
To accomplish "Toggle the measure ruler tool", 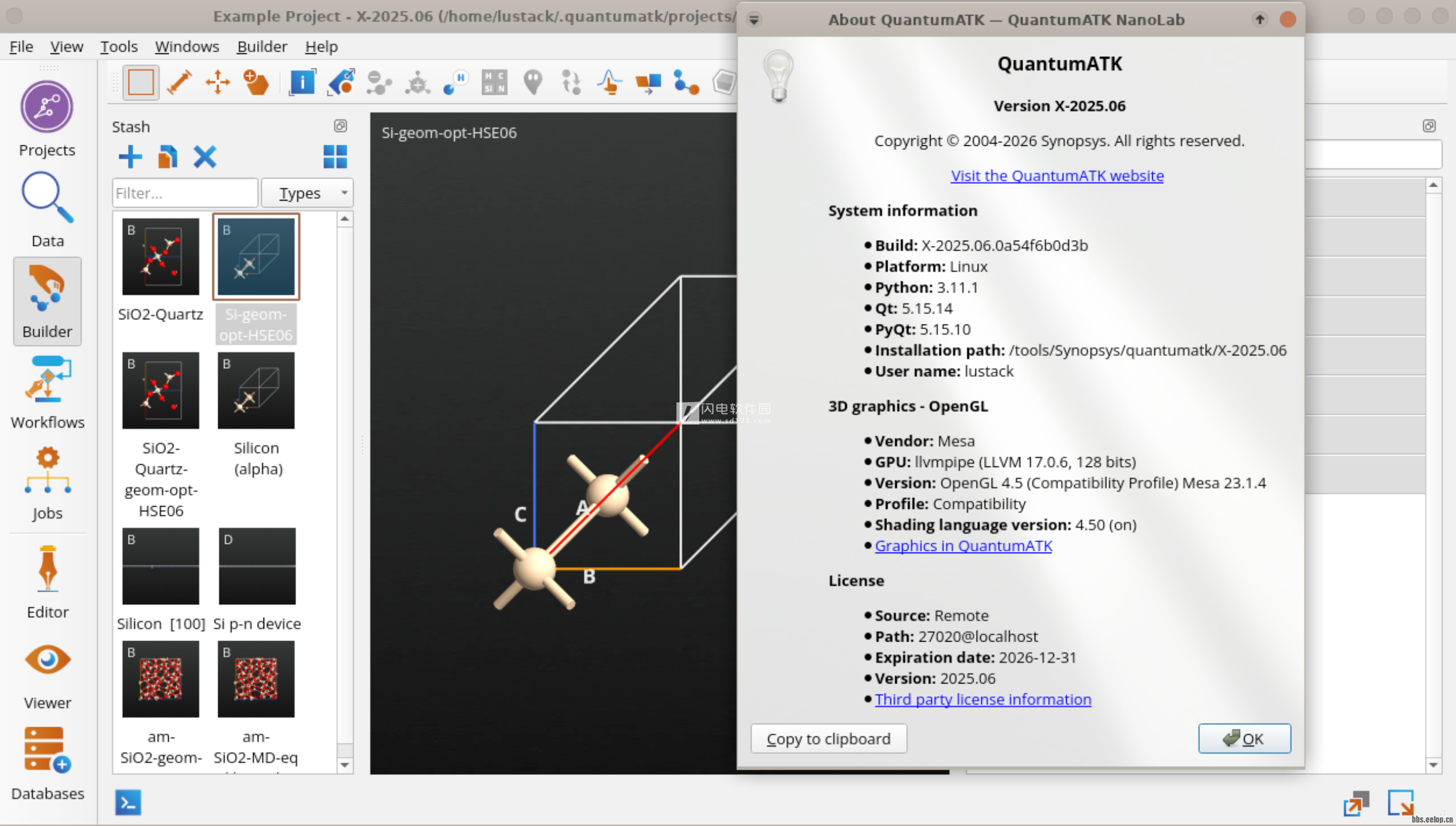I will point(179,82).
